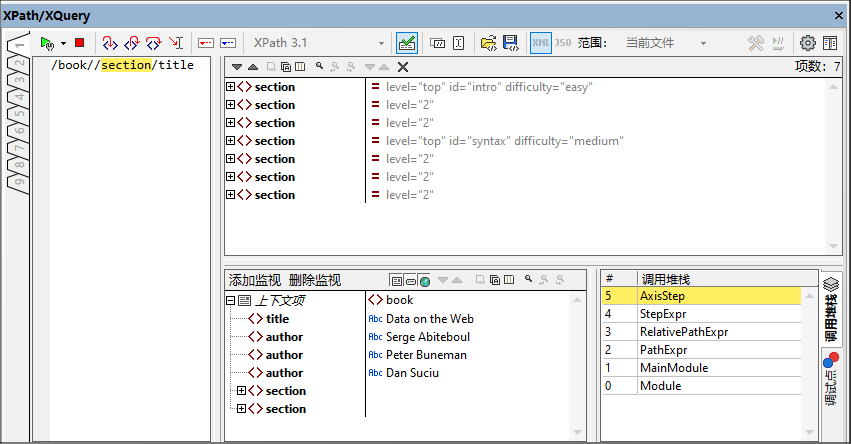Toggle the green checkmark validation button
The width and height of the screenshot is (851, 444).
coord(407,43)
